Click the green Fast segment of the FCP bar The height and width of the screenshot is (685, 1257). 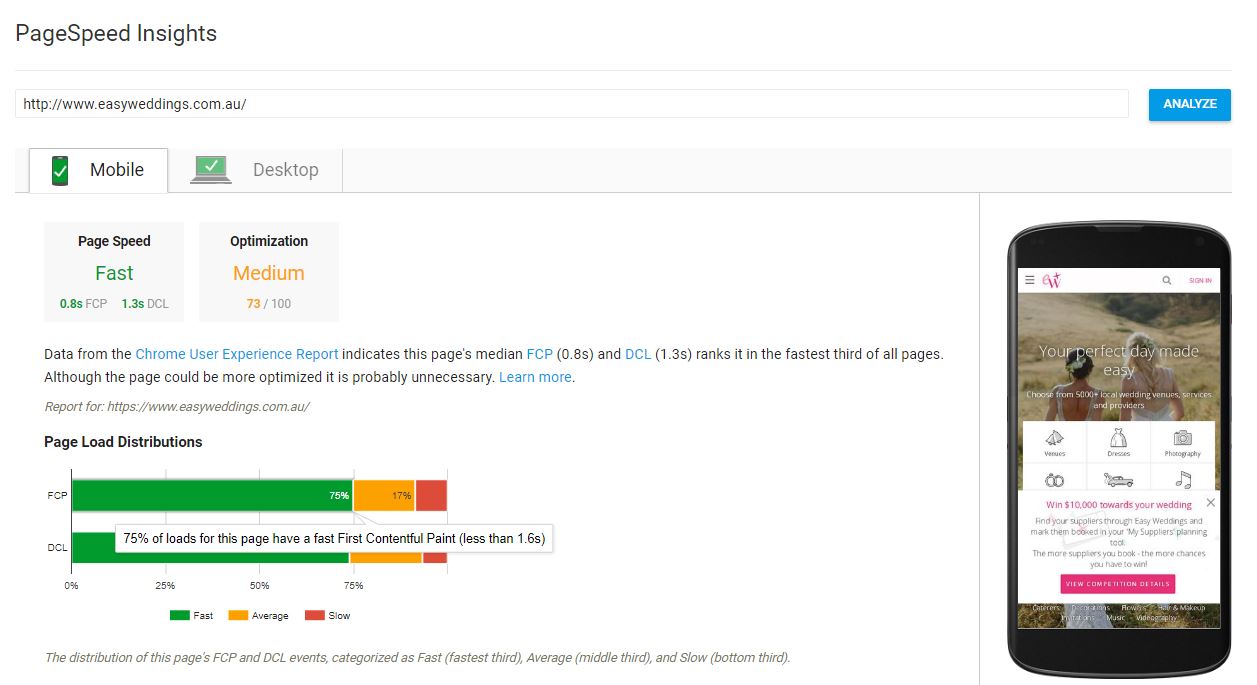[x=212, y=495]
